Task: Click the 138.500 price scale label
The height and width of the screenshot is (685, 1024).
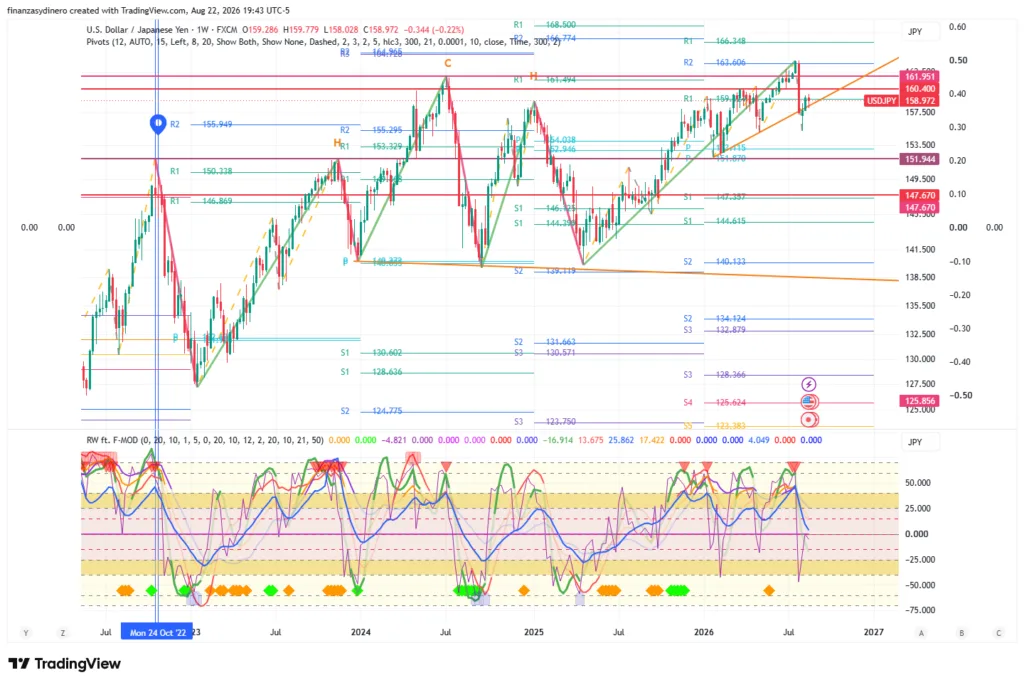Action: (x=920, y=278)
